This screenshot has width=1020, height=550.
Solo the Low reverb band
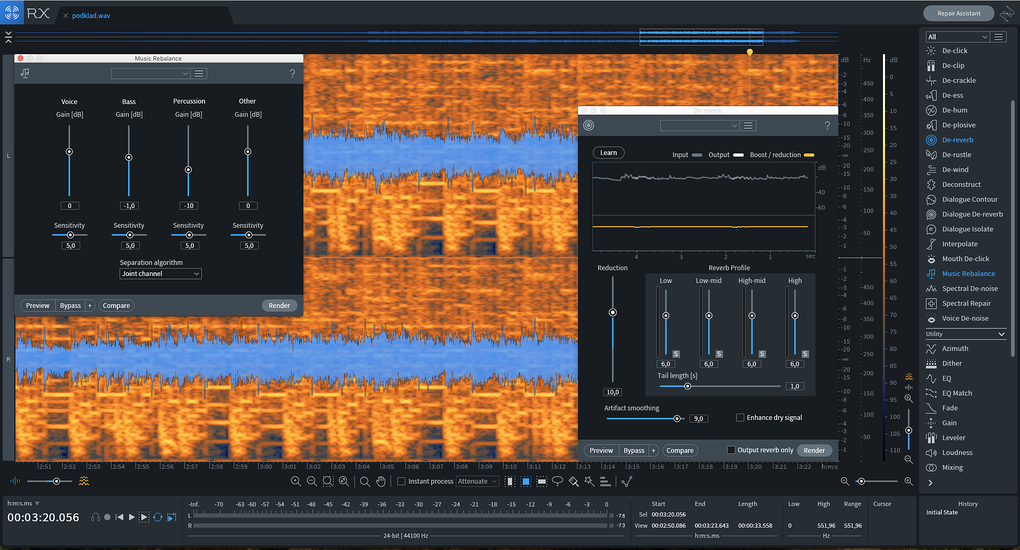pos(676,354)
